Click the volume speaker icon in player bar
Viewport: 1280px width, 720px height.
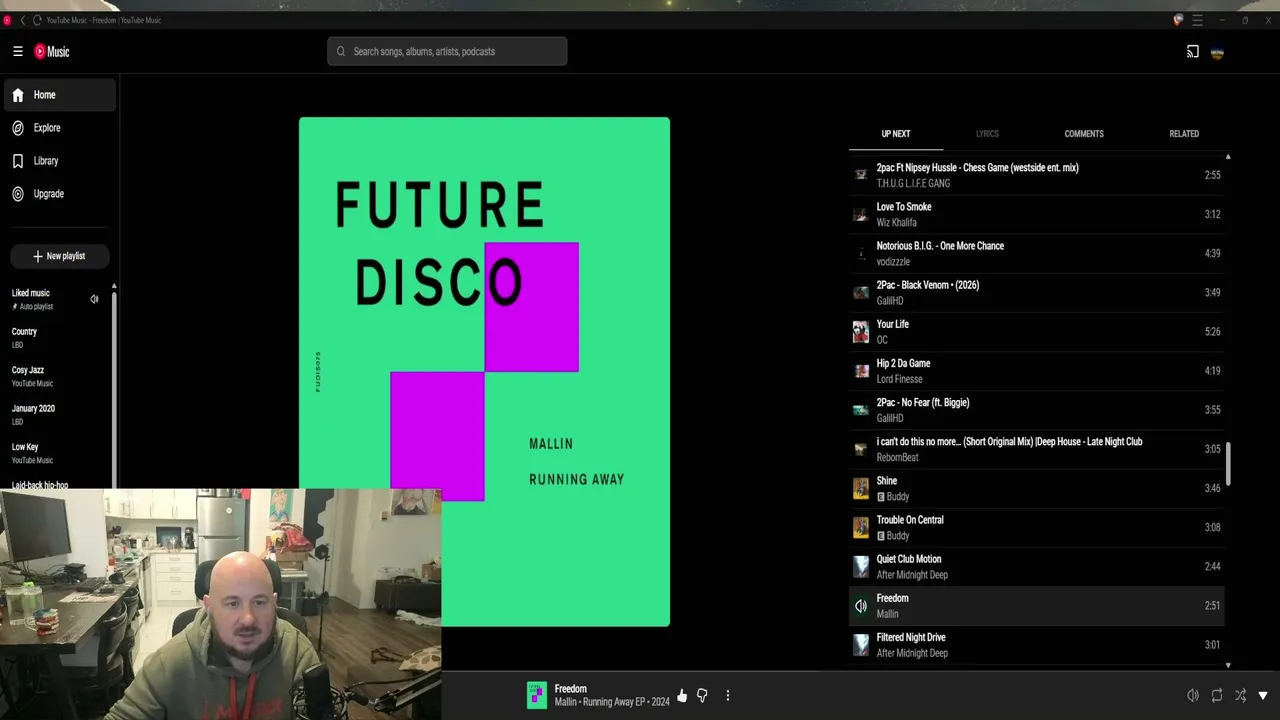coord(1192,696)
